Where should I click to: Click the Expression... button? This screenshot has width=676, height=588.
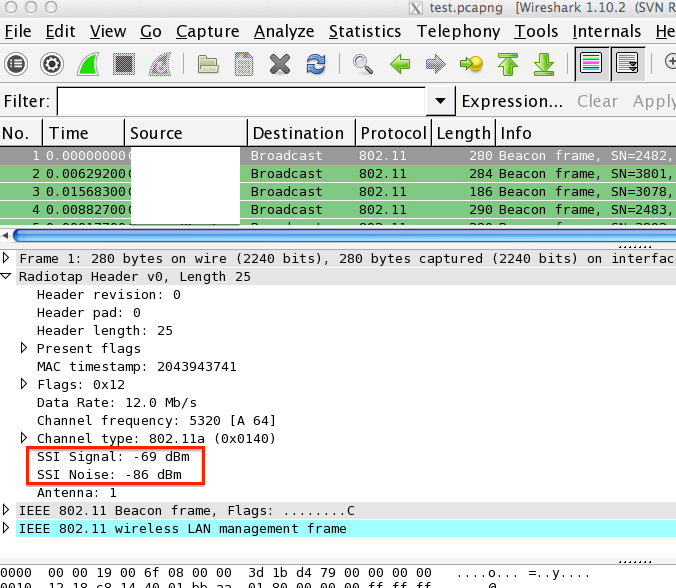(x=512, y=101)
